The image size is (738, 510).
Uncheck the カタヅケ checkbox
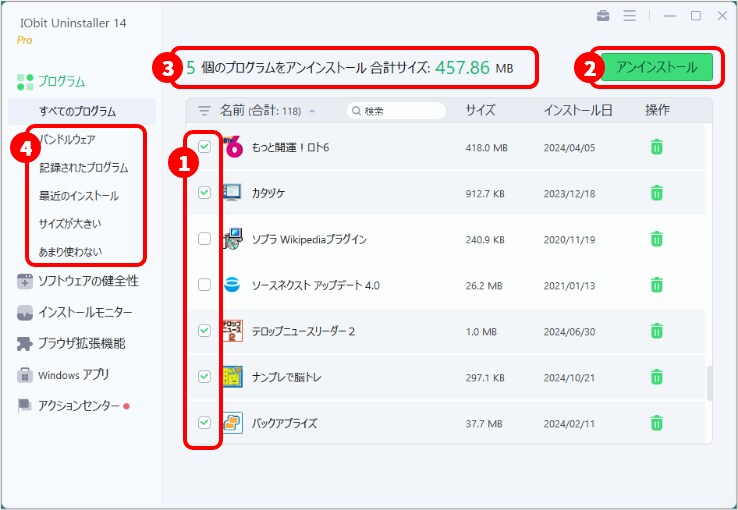tap(204, 192)
